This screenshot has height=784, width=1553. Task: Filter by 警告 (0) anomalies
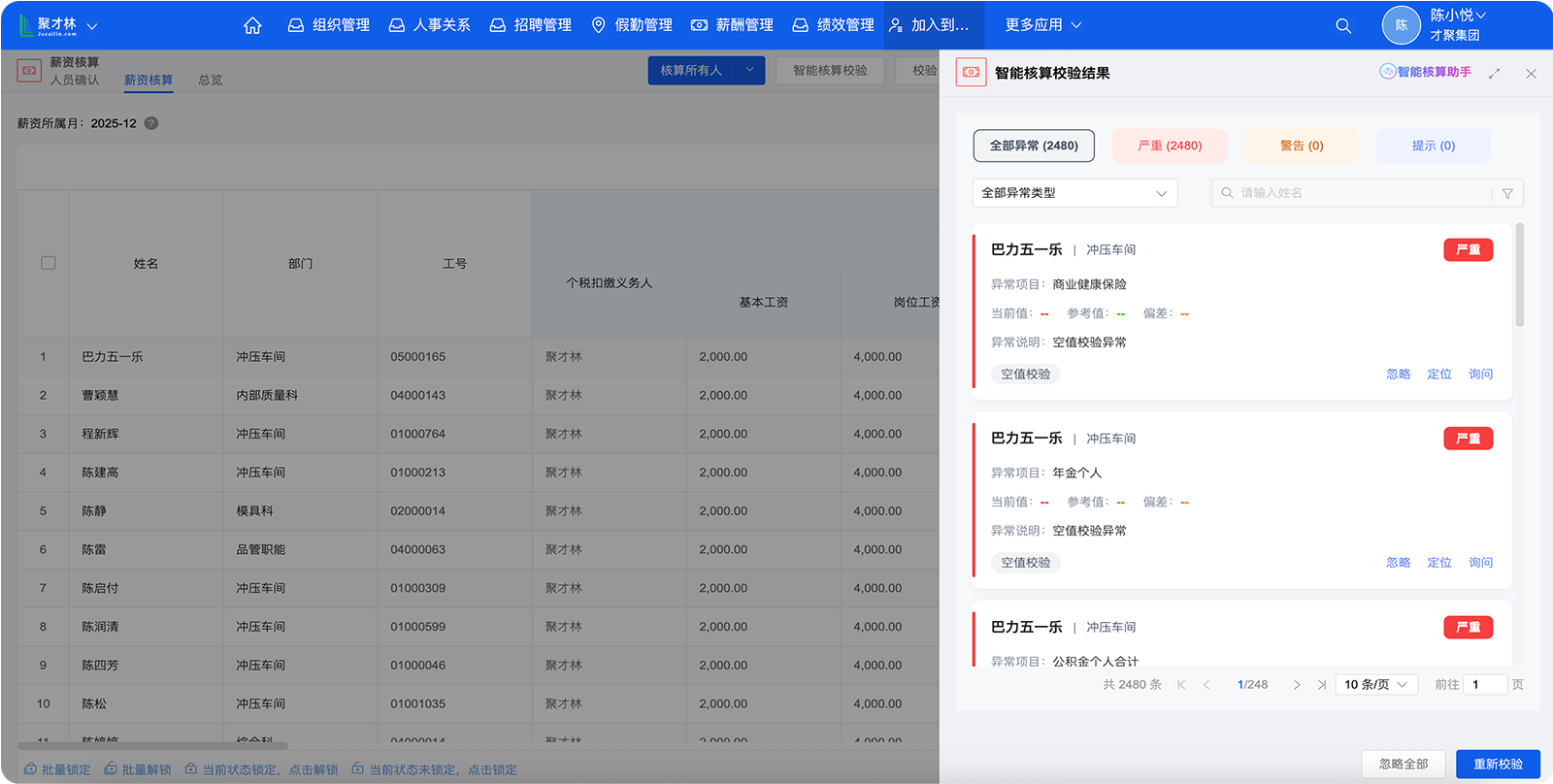[x=1302, y=146]
